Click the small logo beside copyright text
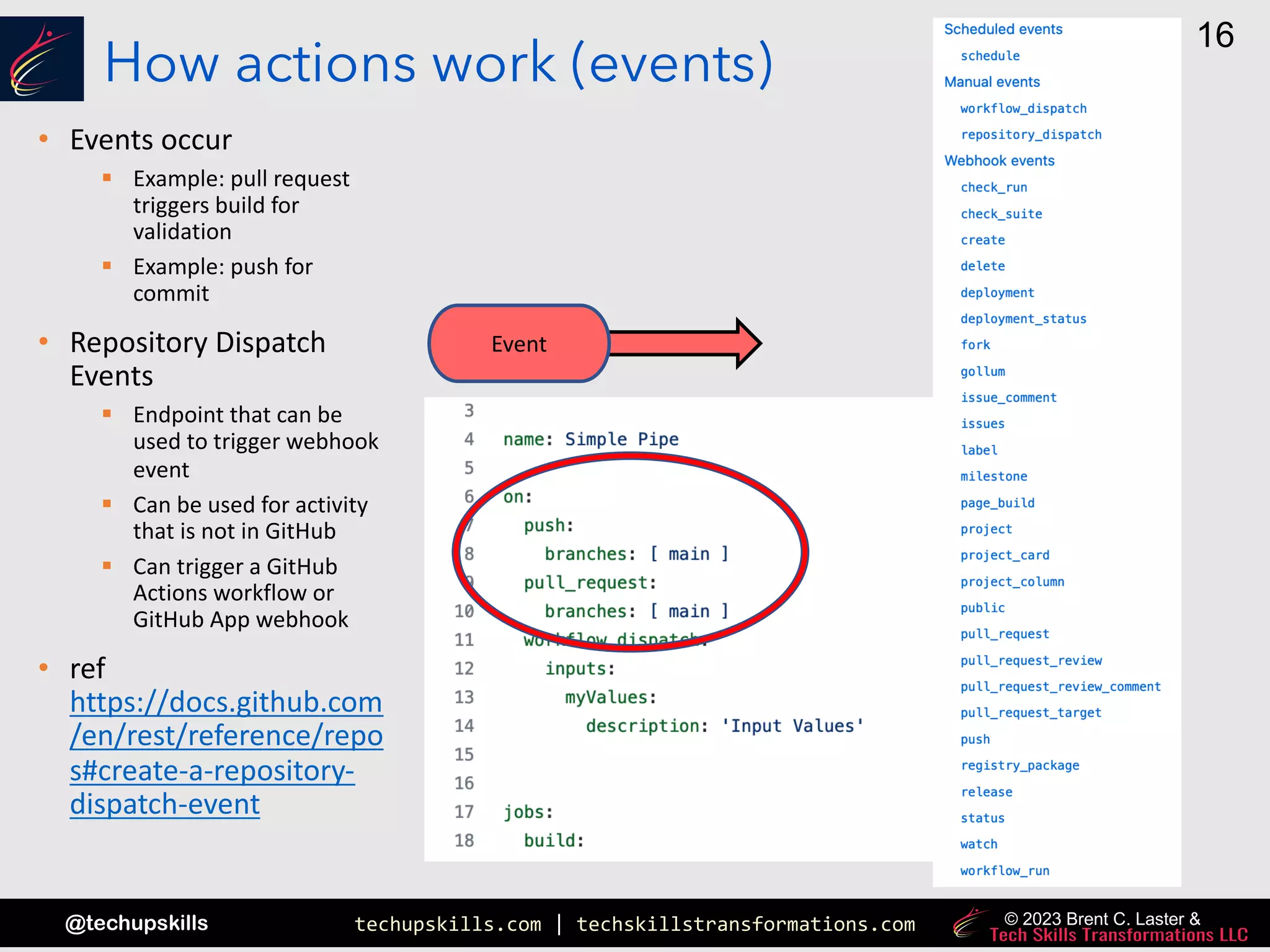The height and width of the screenshot is (952, 1270). pyautogui.click(x=970, y=923)
